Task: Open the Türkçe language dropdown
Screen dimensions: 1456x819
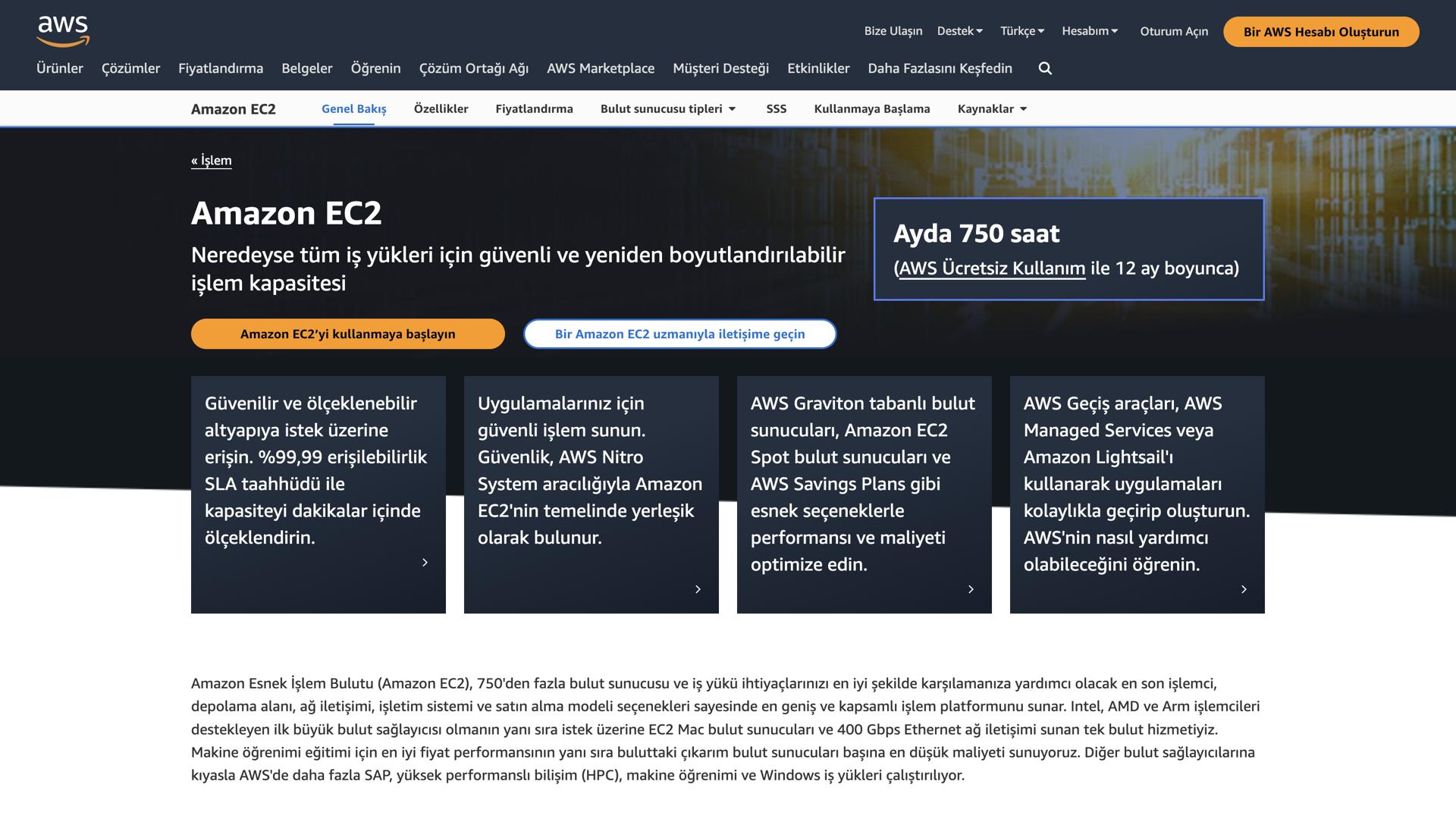Action: [x=1021, y=31]
